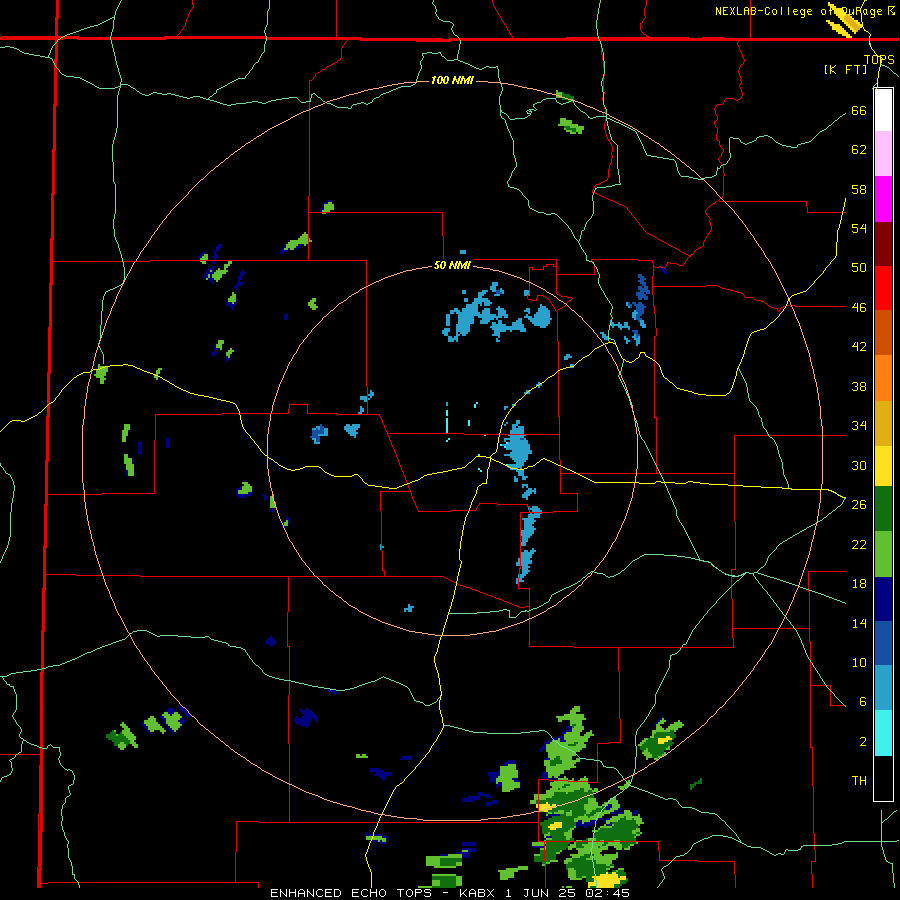Image resolution: width=900 pixels, height=900 pixels.
Task: Click the 26 scale label
Action: 859,505
